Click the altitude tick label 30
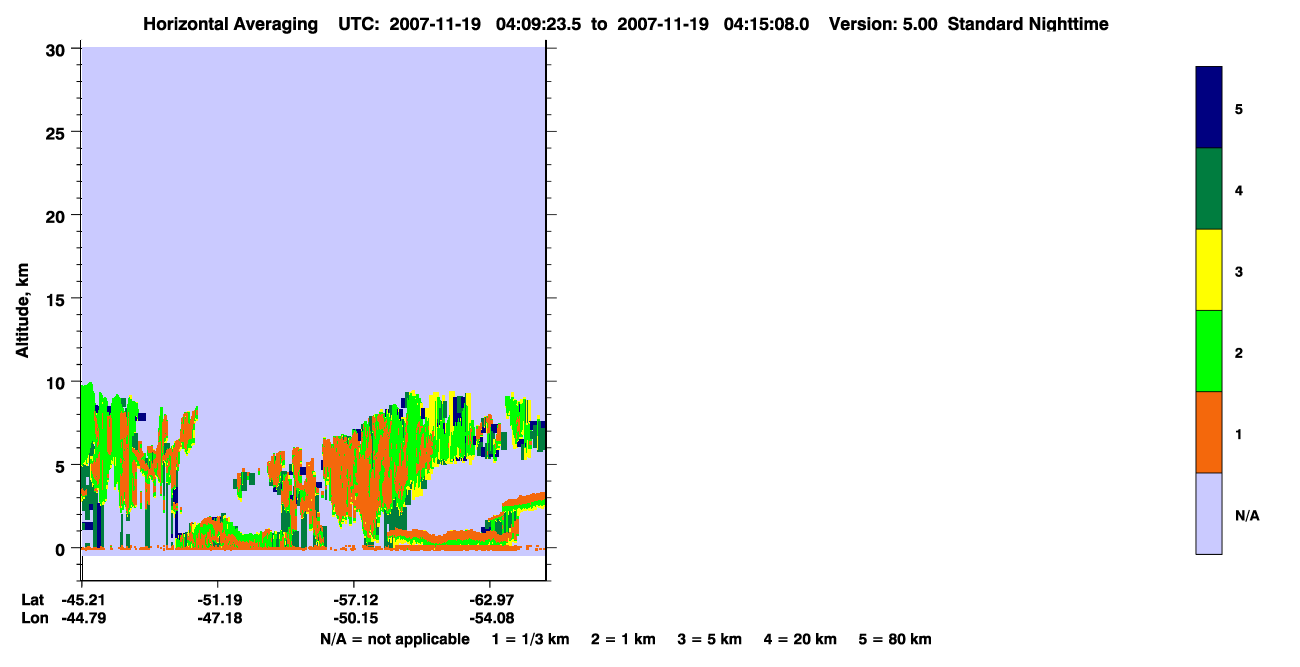The width and height of the screenshot is (1300, 667). [58, 50]
